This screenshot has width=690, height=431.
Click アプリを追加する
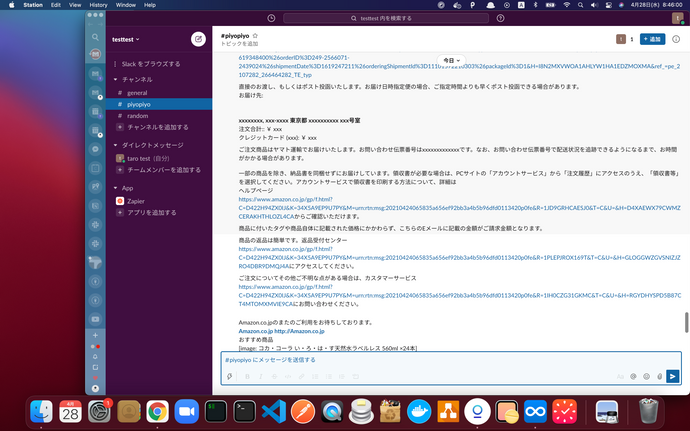(x=159, y=213)
